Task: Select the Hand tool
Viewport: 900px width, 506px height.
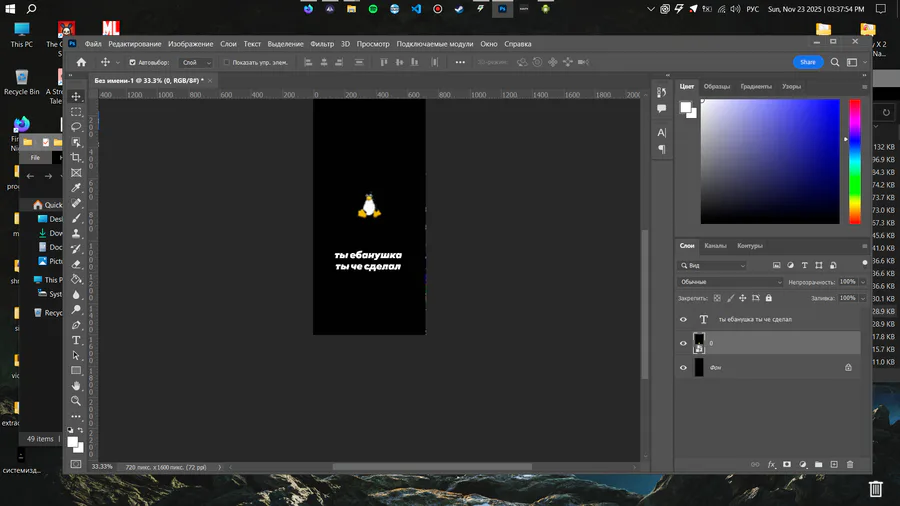Action: coord(76,386)
